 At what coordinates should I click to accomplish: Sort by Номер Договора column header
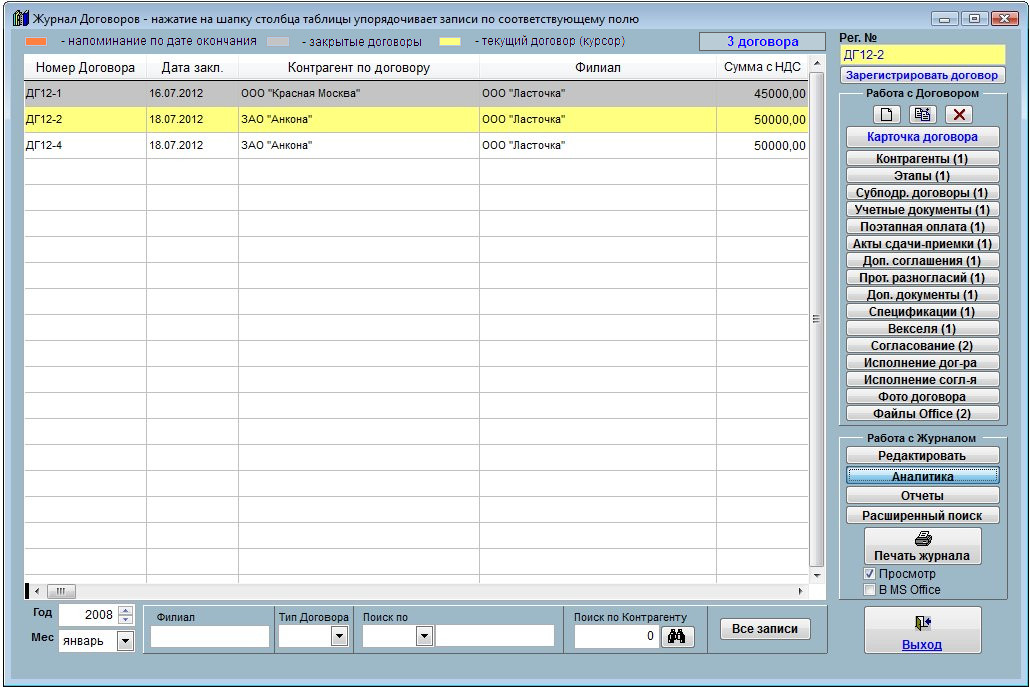click(x=85, y=68)
